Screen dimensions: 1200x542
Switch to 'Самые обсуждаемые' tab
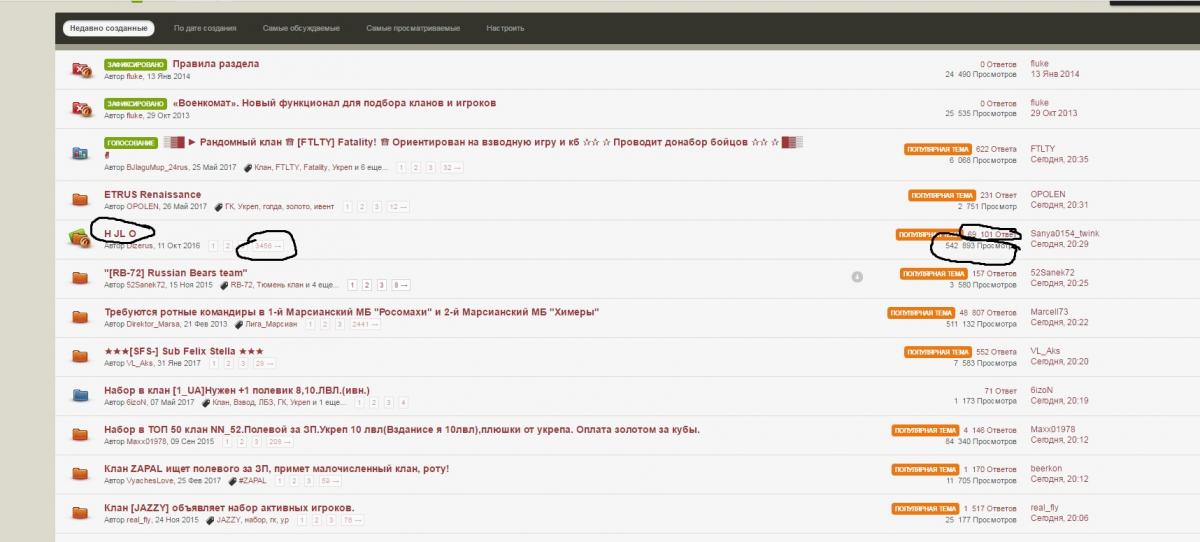(301, 28)
